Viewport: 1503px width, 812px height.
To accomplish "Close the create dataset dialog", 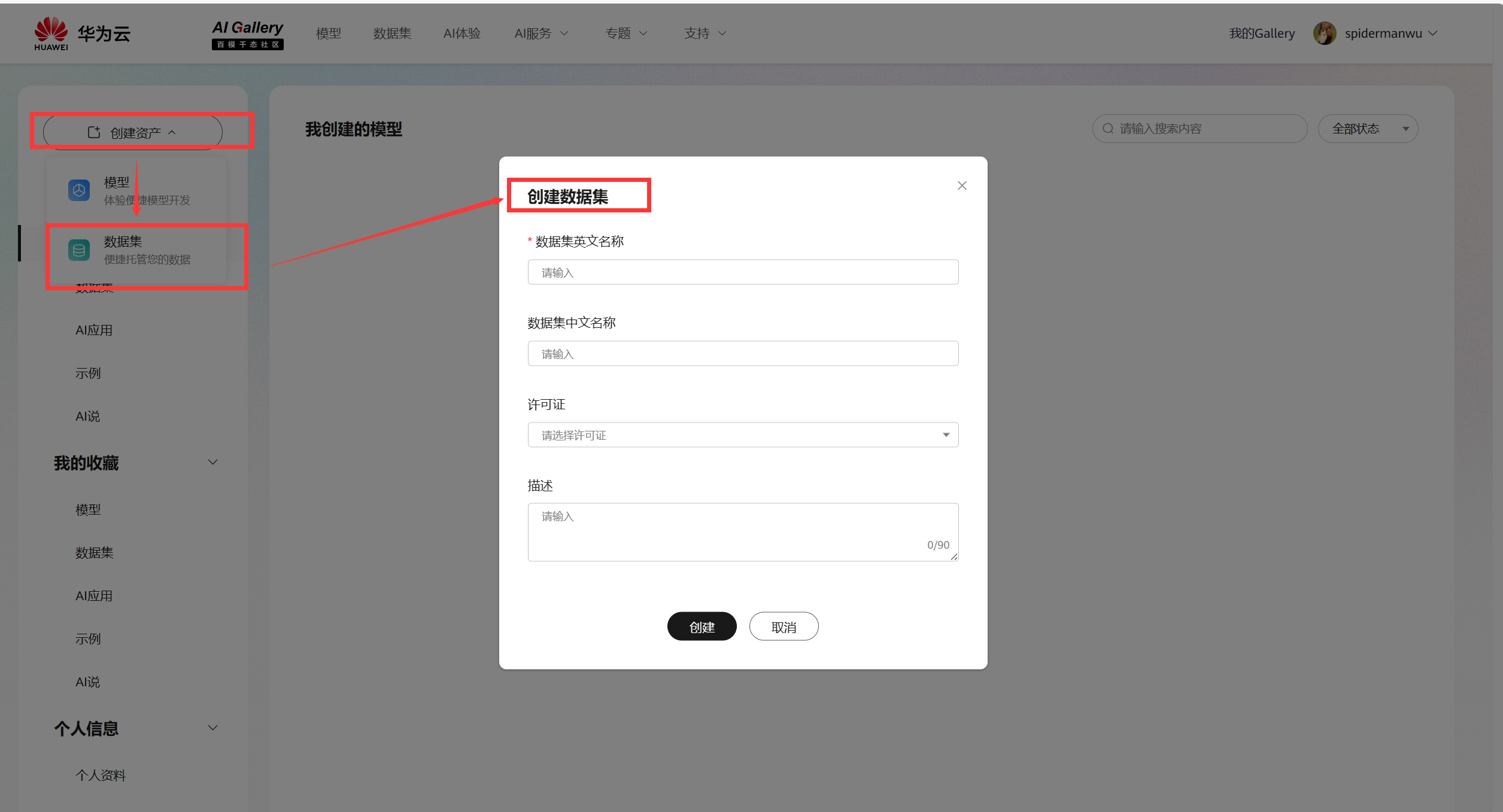I will point(962,185).
